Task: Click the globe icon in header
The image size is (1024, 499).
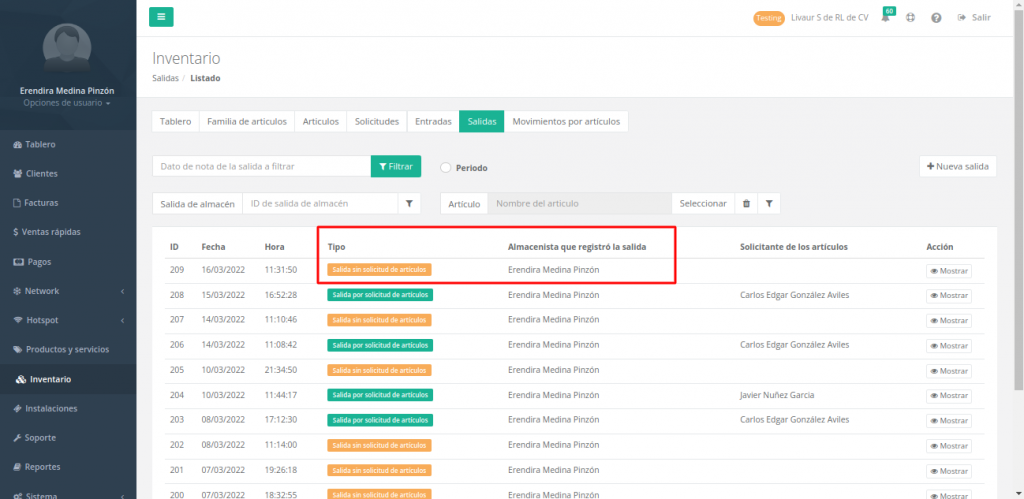Action: click(x=910, y=18)
